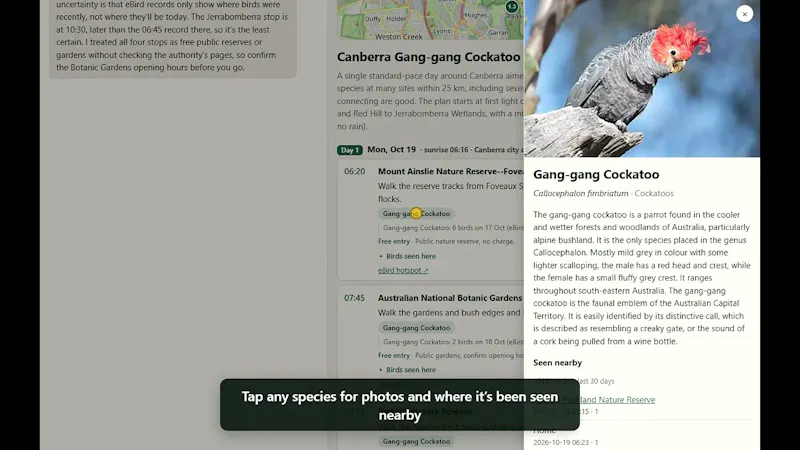
Task: Open the Gang-gang Cockatoo photo
Action: click(x=642, y=79)
